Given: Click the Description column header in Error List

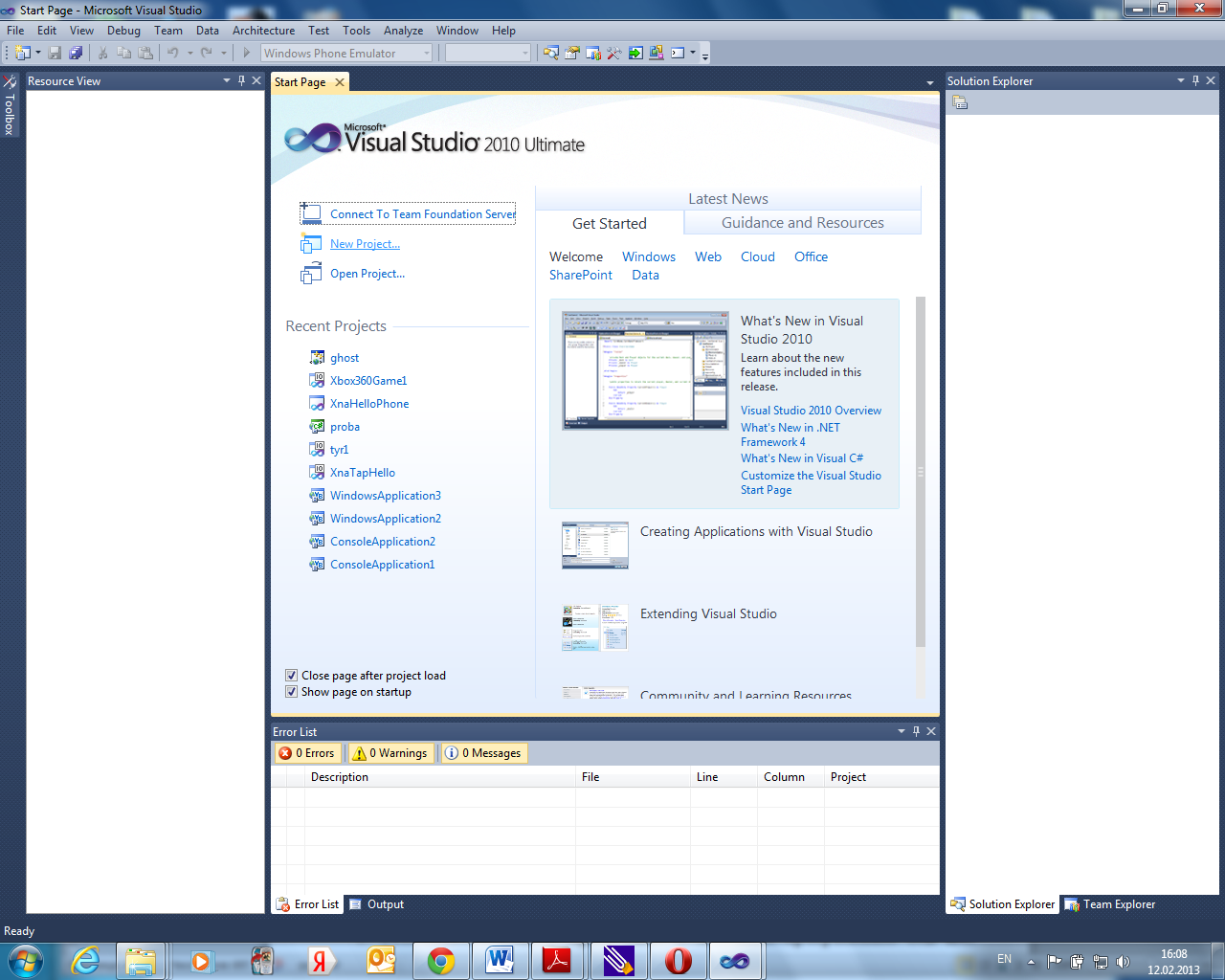Looking at the screenshot, I should 440,777.
